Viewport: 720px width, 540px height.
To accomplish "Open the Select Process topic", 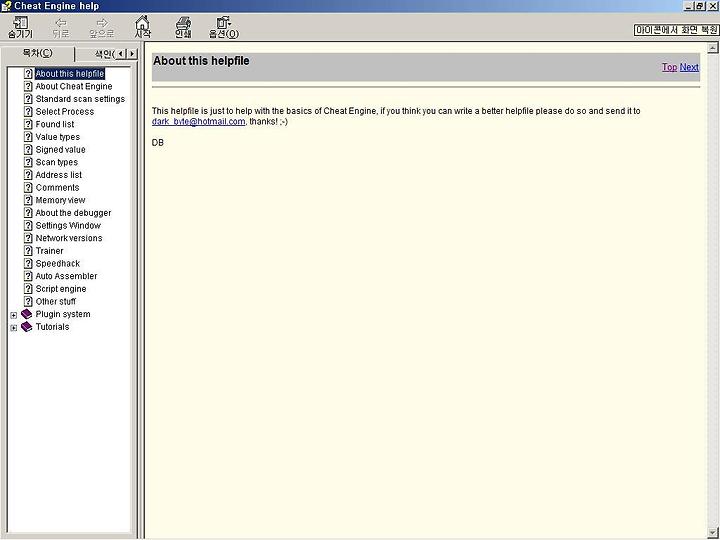I will (65, 112).
